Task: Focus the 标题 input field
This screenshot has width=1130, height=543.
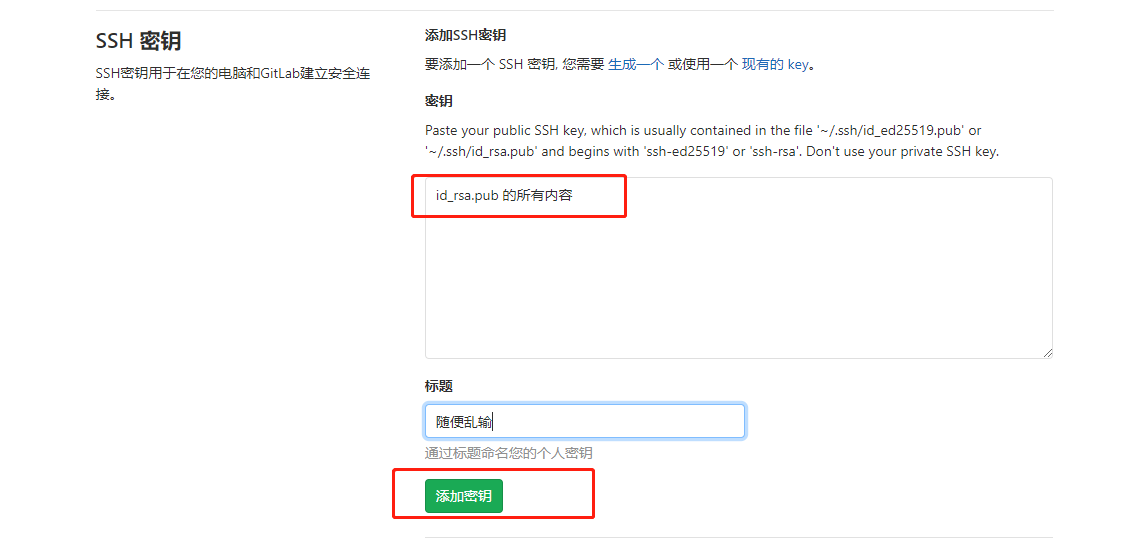Action: tap(584, 421)
